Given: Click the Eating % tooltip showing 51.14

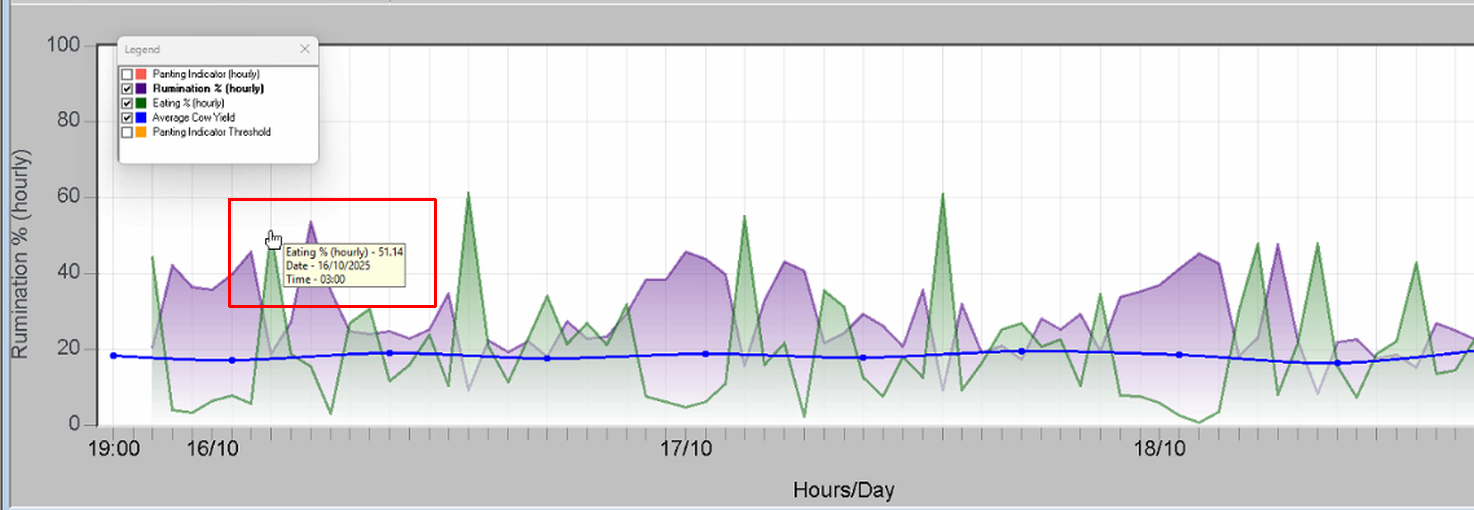Looking at the screenshot, I should point(344,265).
